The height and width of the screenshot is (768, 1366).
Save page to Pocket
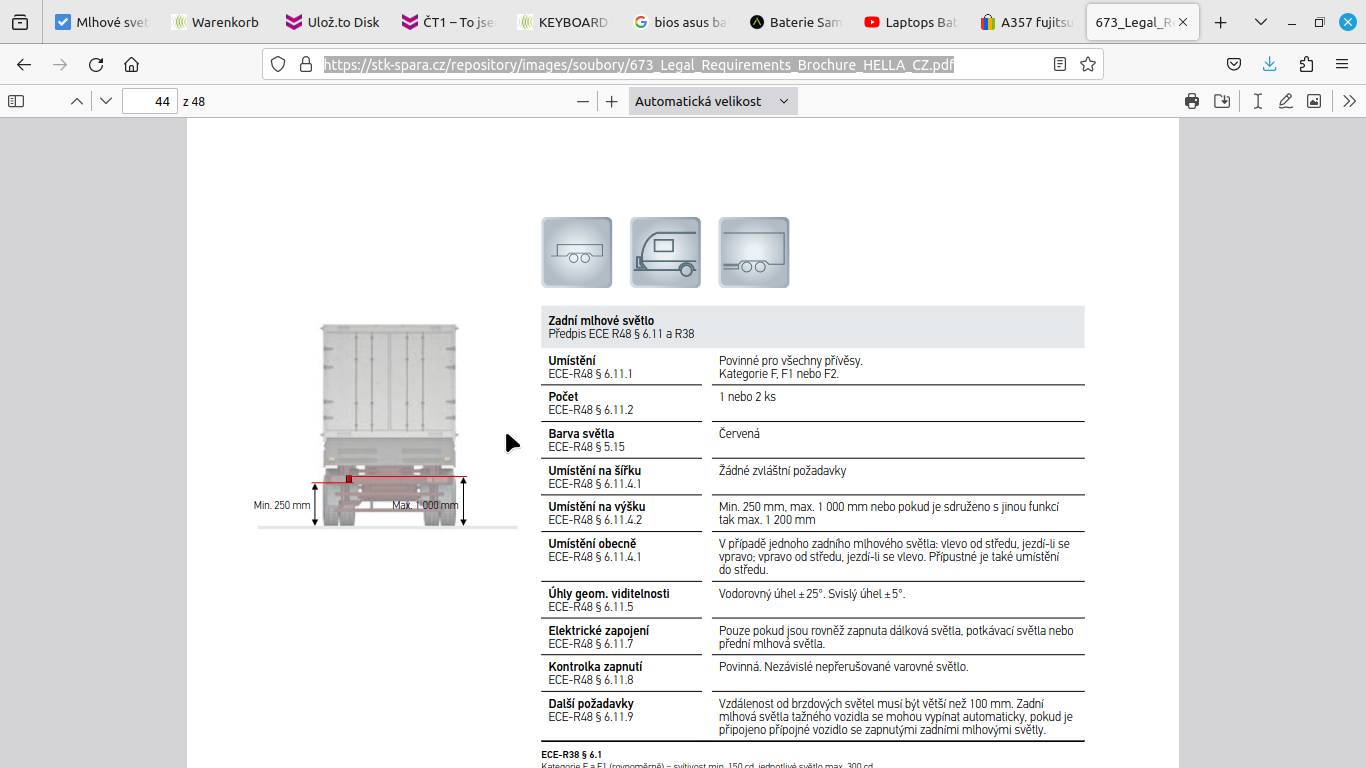click(x=1234, y=64)
